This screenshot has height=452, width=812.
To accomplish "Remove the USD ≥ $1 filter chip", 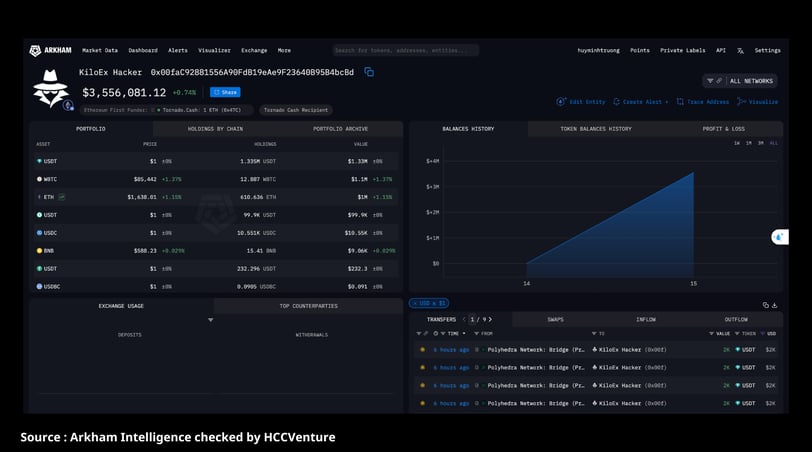I will click(415, 303).
